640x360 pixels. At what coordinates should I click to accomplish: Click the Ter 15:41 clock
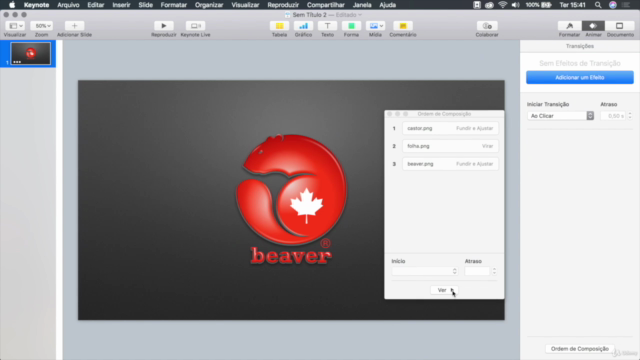pyautogui.click(x=572, y=5)
